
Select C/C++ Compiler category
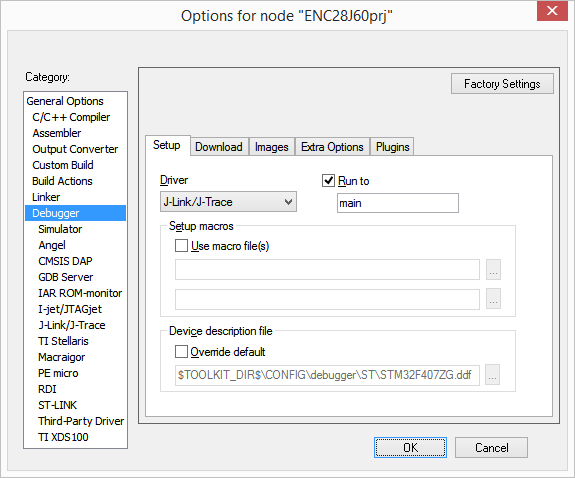[71, 117]
